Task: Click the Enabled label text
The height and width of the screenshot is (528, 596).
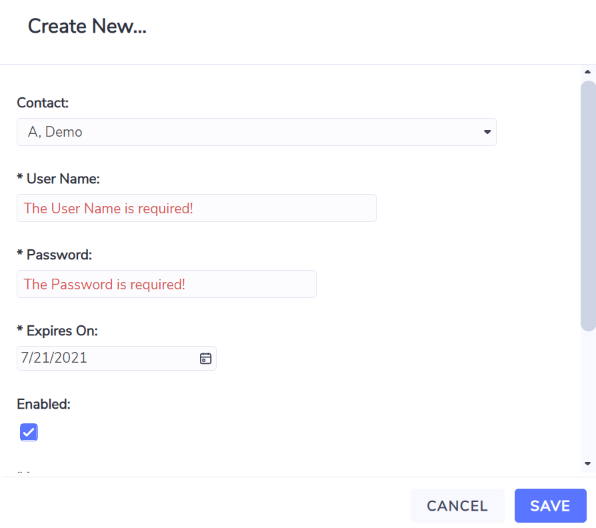Action: [x=44, y=404]
